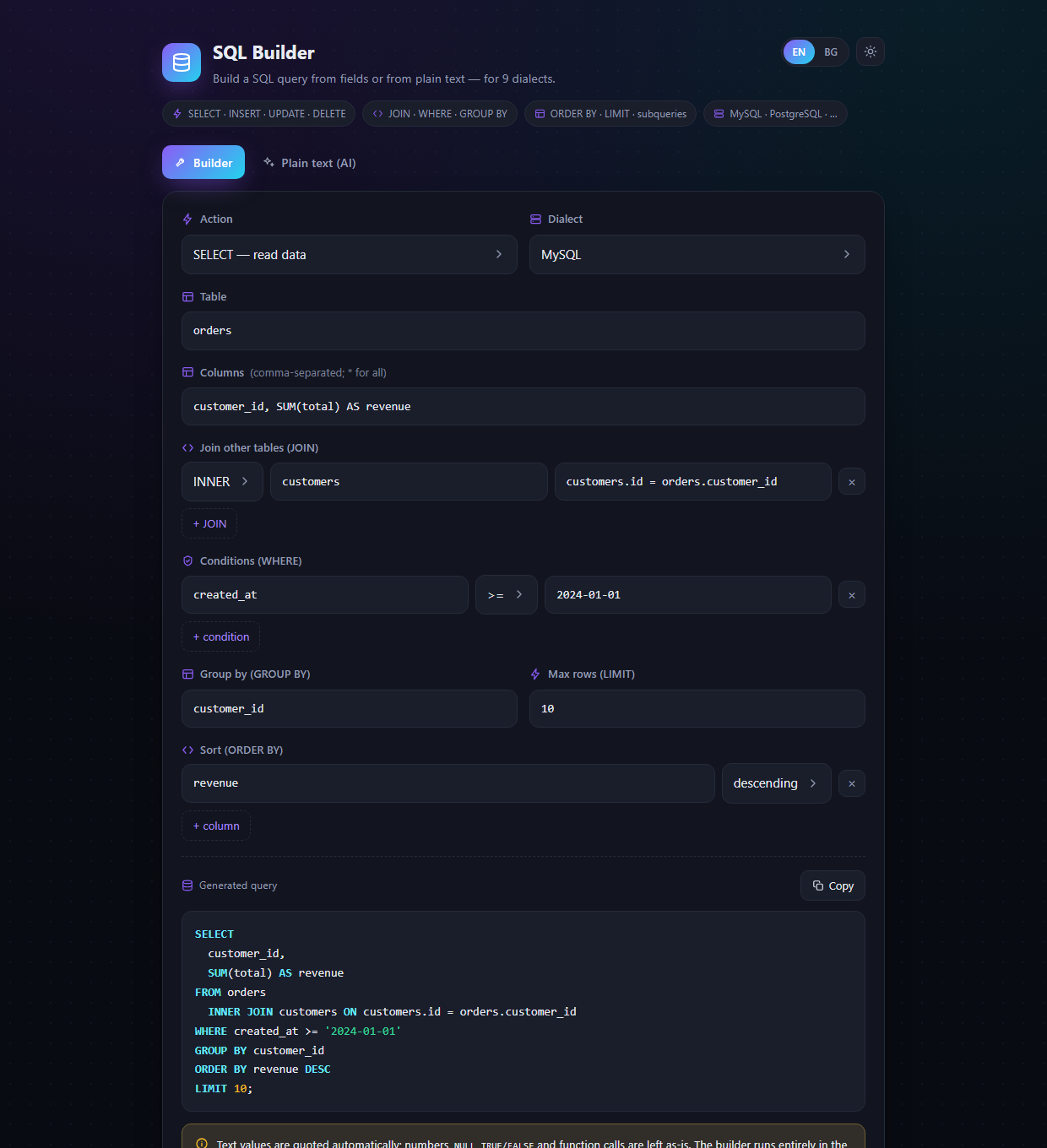Click the brackets icon beside Sort label
This screenshot has width=1047, height=1148.
click(x=187, y=750)
